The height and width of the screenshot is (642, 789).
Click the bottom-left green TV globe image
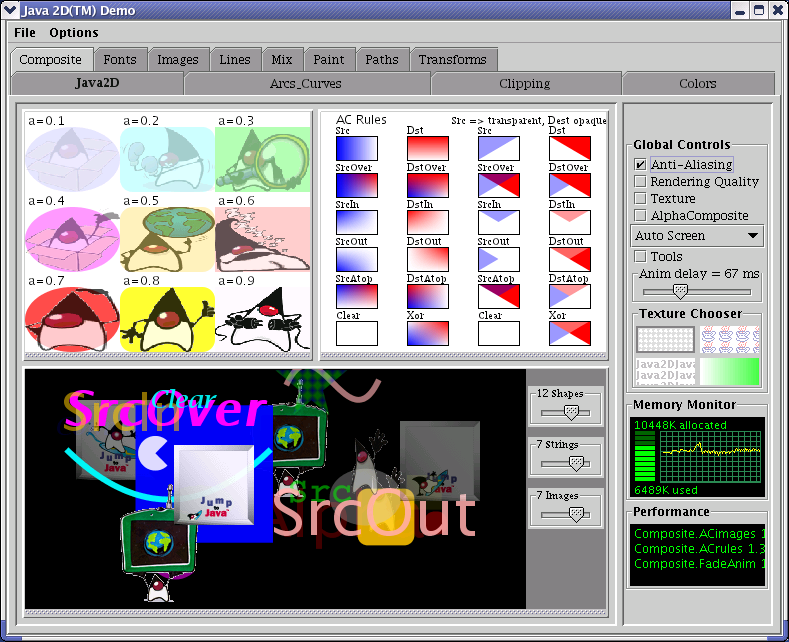pos(159,541)
